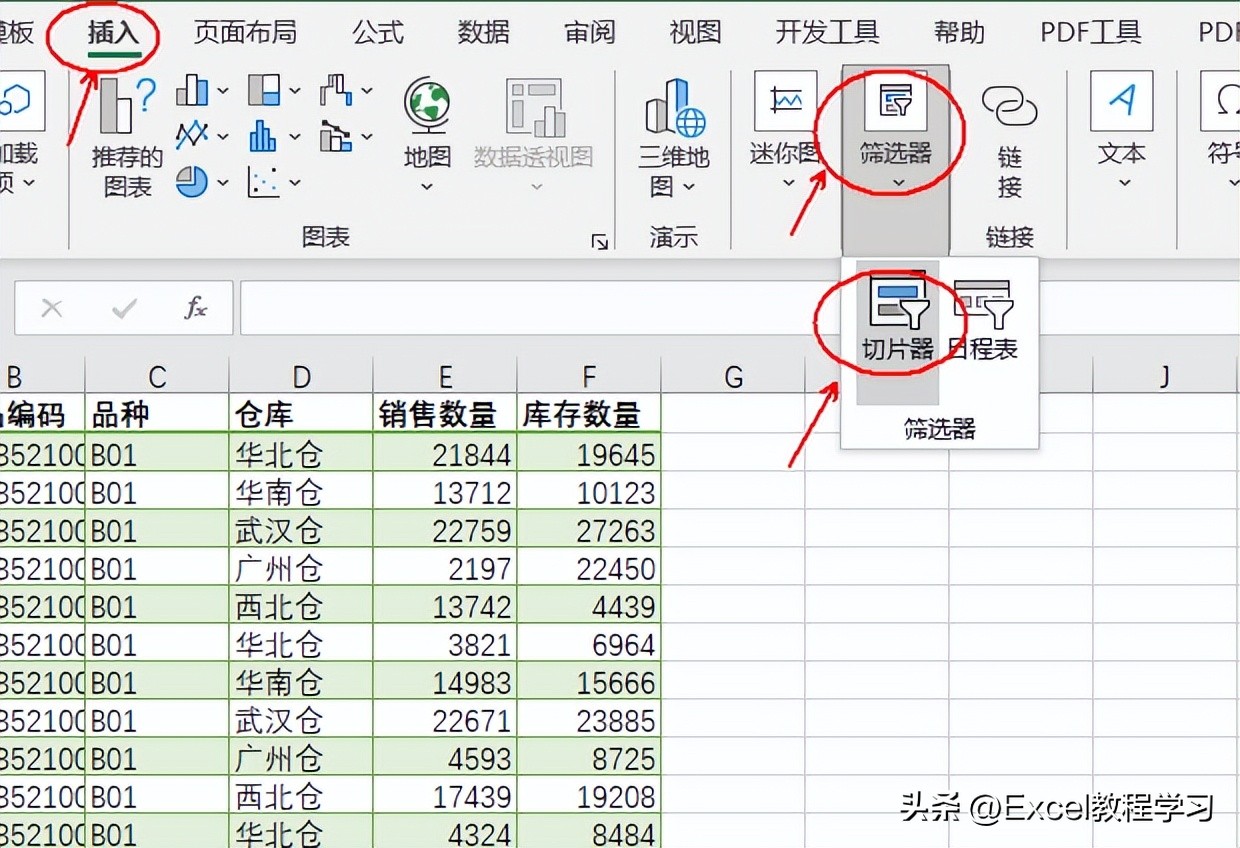The height and width of the screenshot is (848, 1240).
Task: Select cell with value 17439
Action: (445, 796)
